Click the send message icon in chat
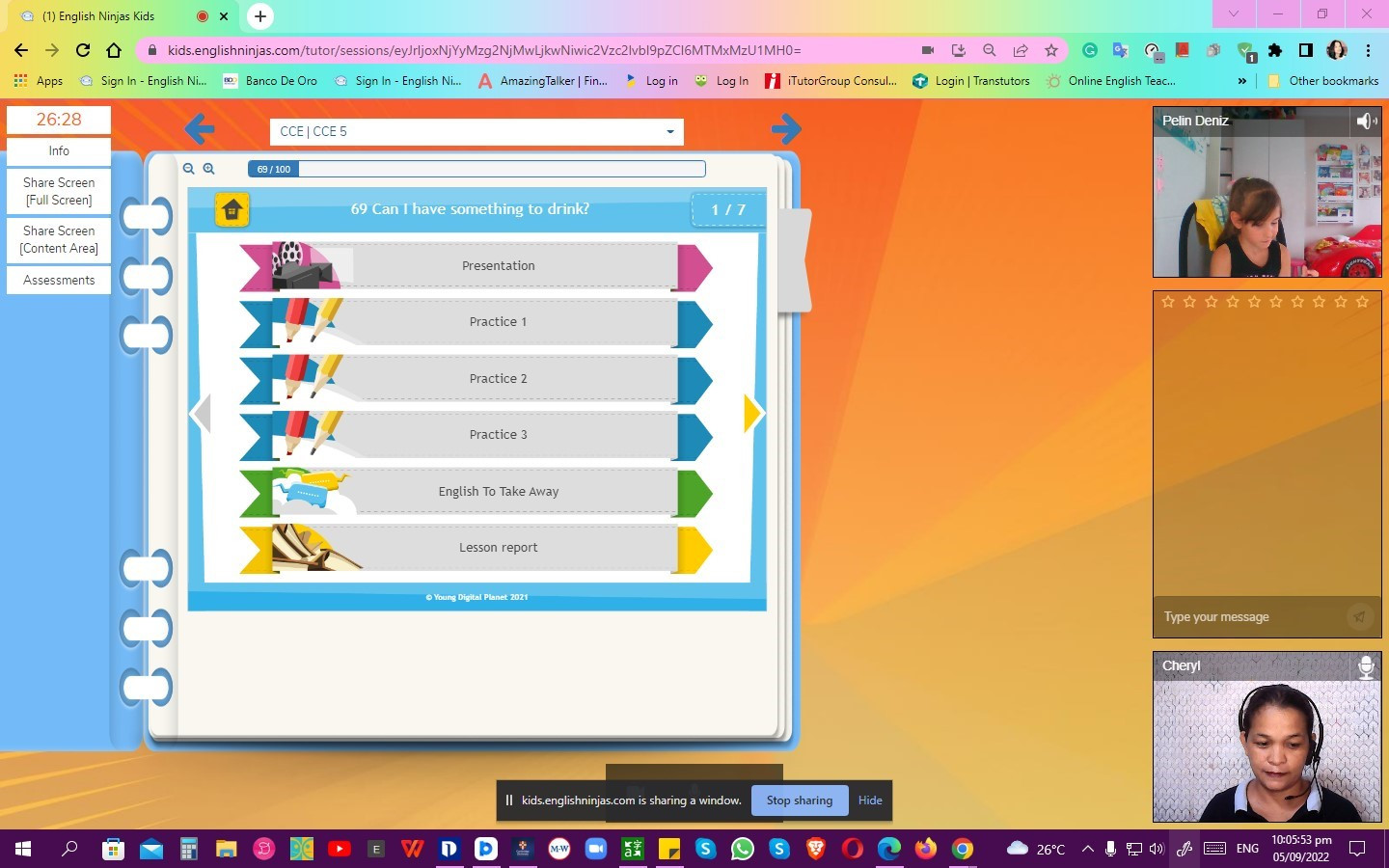1389x868 pixels. click(x=1359, y=617)
